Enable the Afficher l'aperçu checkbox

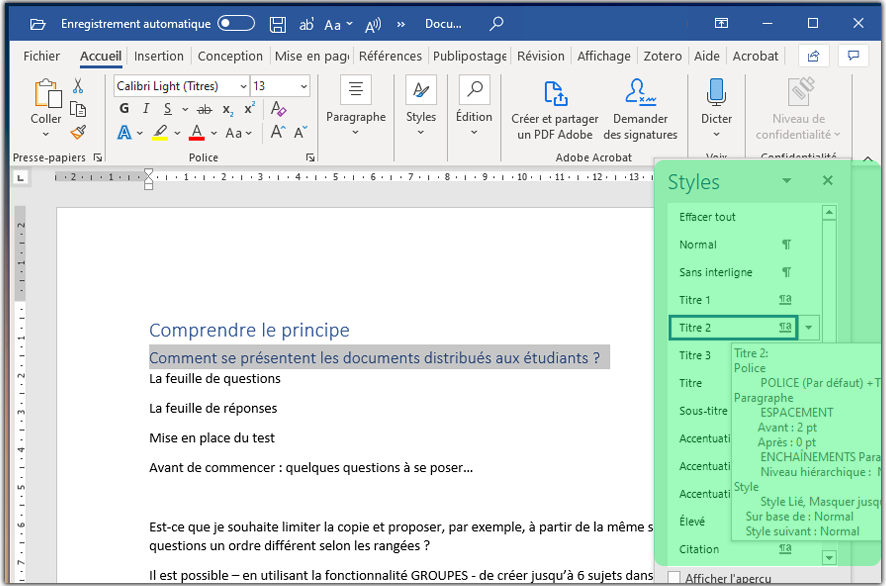[x=674, y=578]
